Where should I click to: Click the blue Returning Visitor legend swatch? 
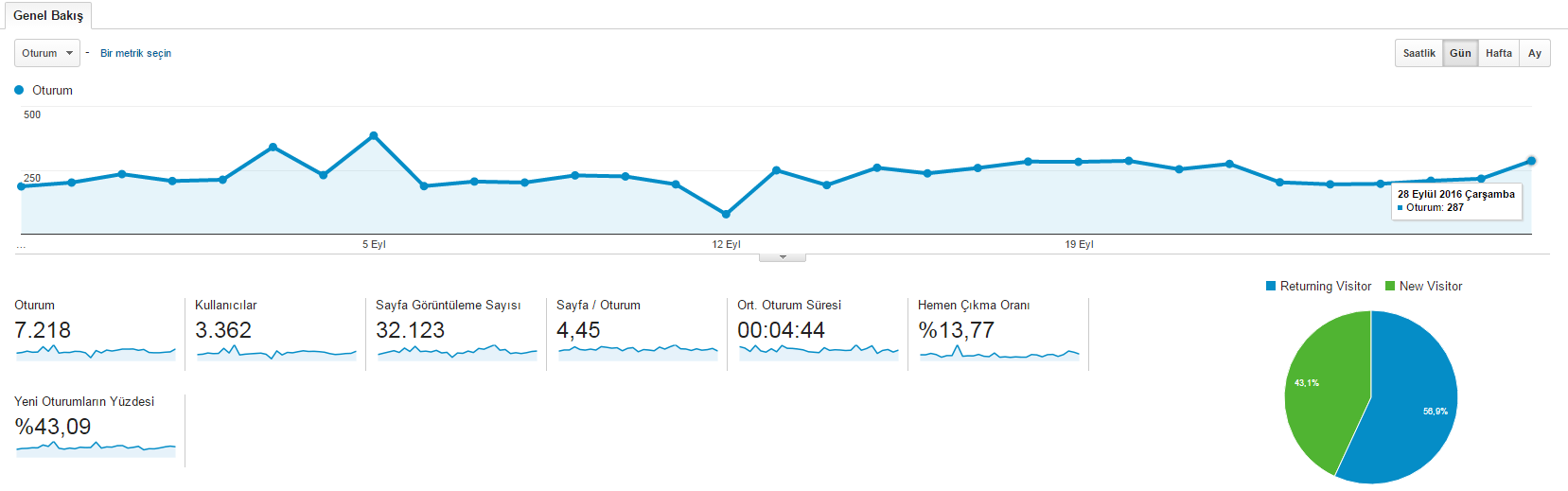(x=1271, y=286)
